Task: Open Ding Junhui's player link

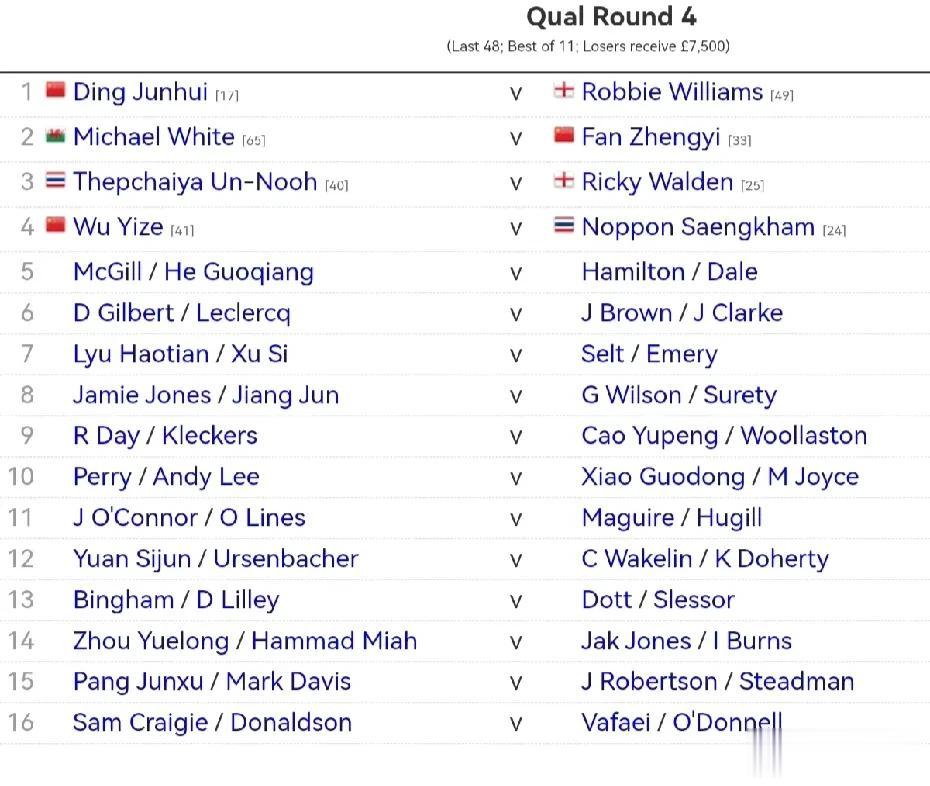Action: point(141,93)
